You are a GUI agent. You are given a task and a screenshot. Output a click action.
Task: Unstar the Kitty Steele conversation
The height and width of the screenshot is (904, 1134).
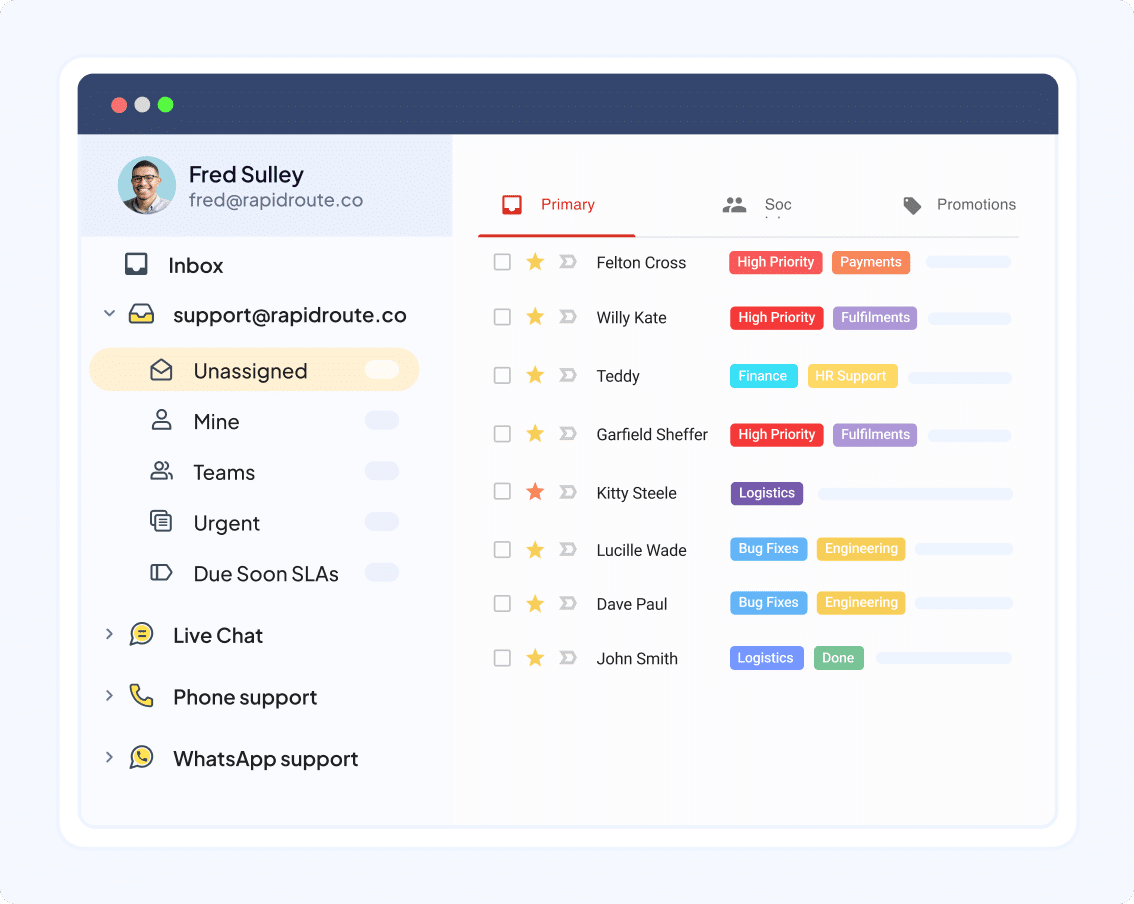(534, 491)
